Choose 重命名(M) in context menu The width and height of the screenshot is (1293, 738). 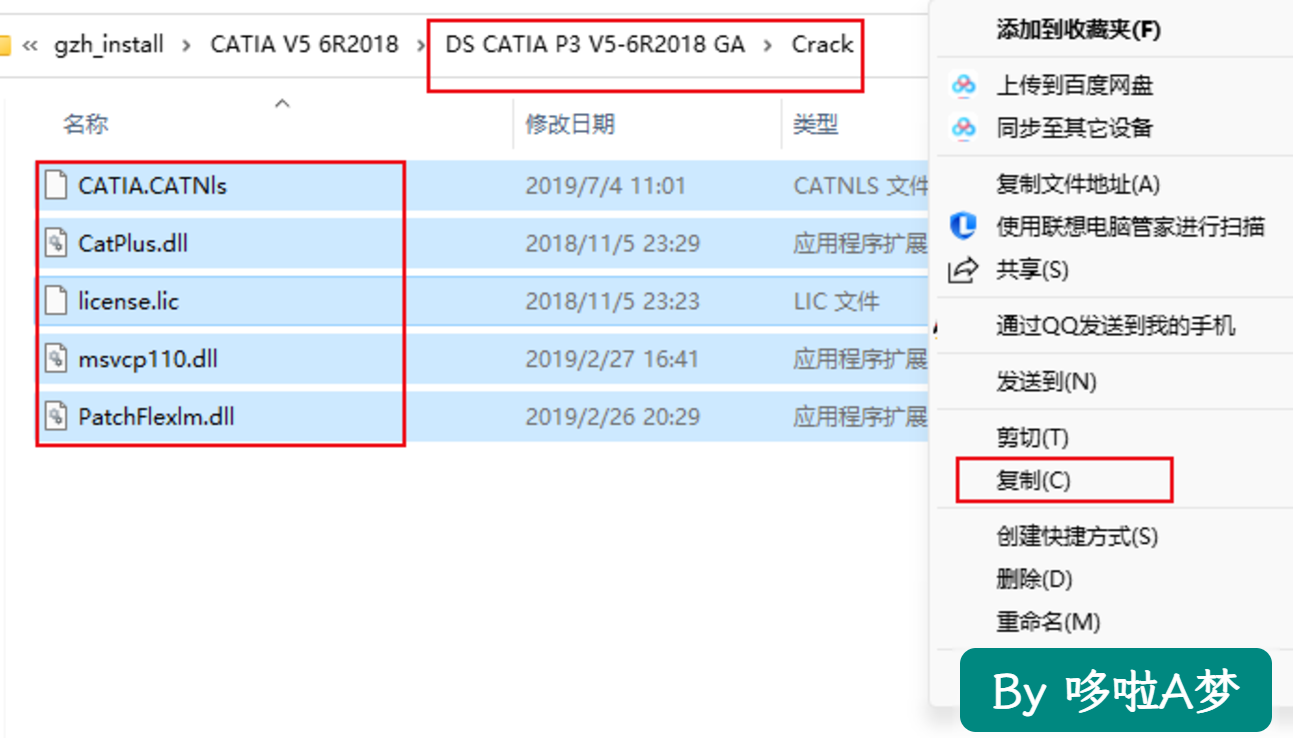(x=1048, y=622)
